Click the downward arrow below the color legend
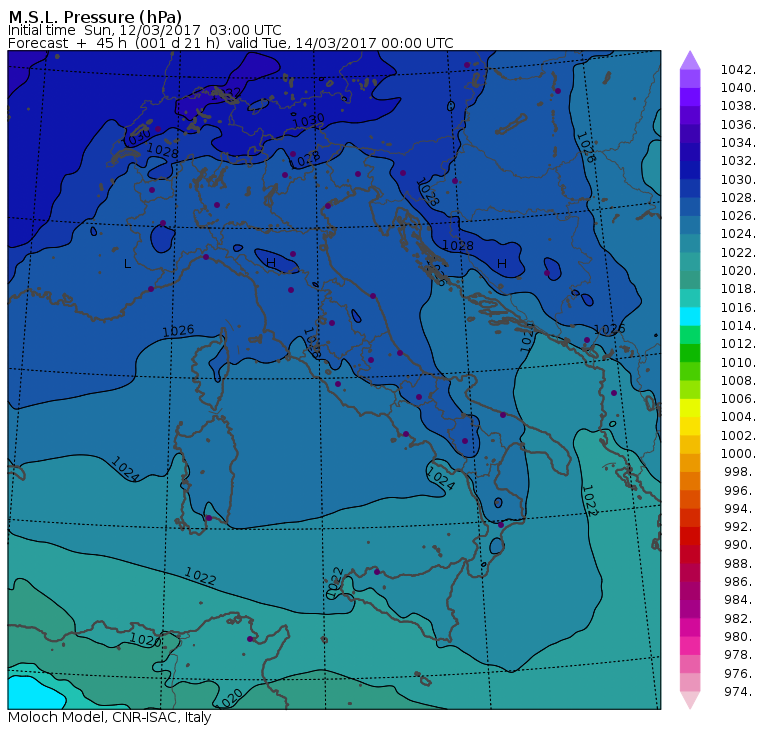 coord(690,700)
